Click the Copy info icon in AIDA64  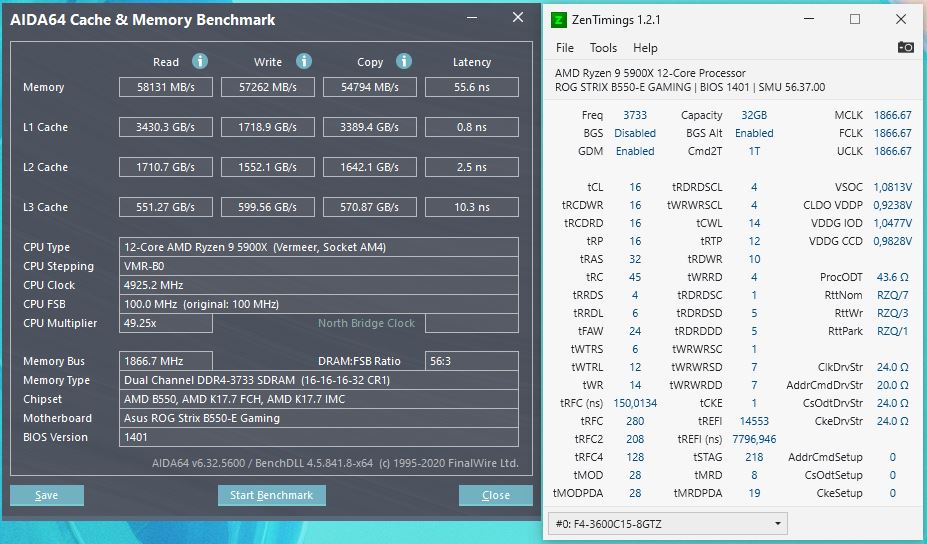404,61
